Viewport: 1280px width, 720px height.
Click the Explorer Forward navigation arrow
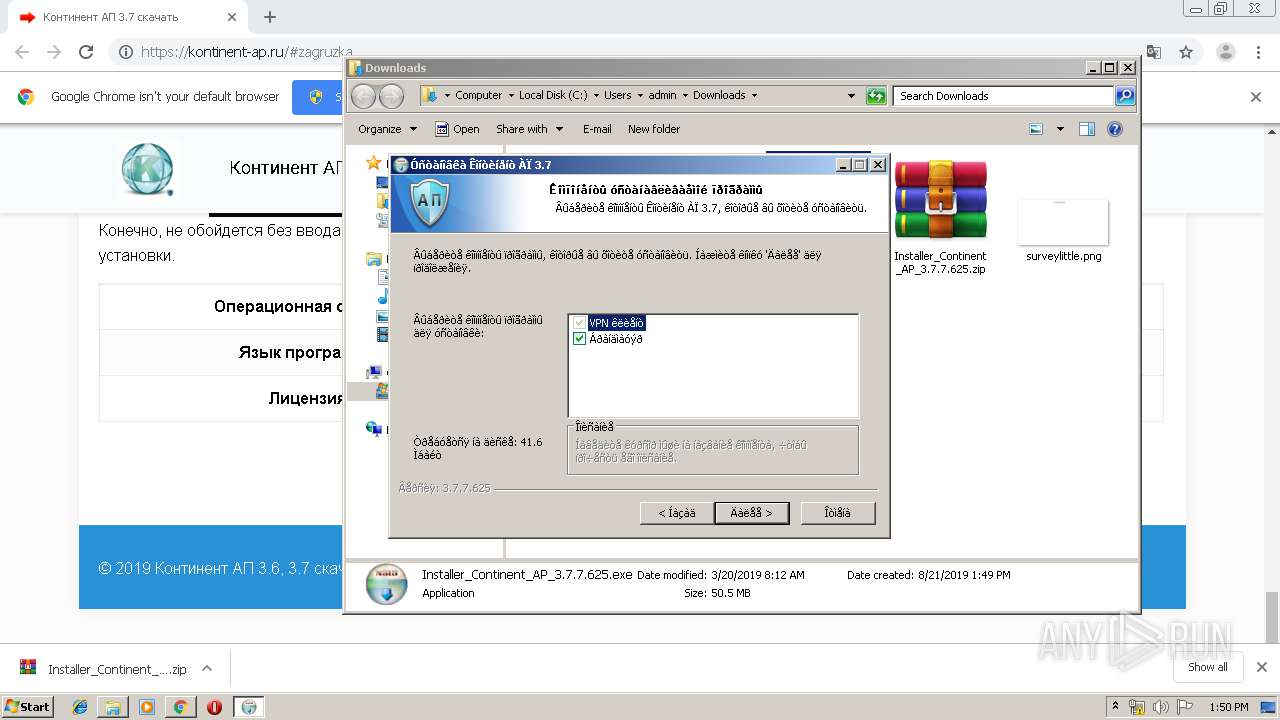tap(391, 96)
